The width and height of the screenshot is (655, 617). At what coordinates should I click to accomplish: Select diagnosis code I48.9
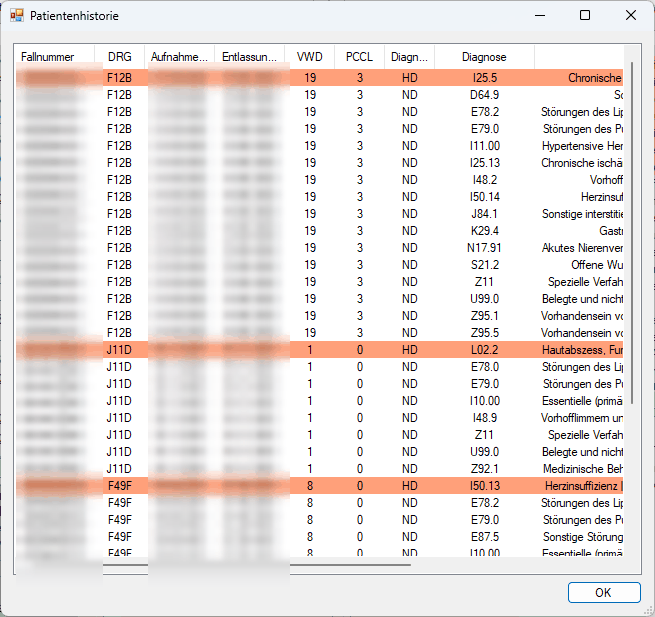[x=485, y=418]
